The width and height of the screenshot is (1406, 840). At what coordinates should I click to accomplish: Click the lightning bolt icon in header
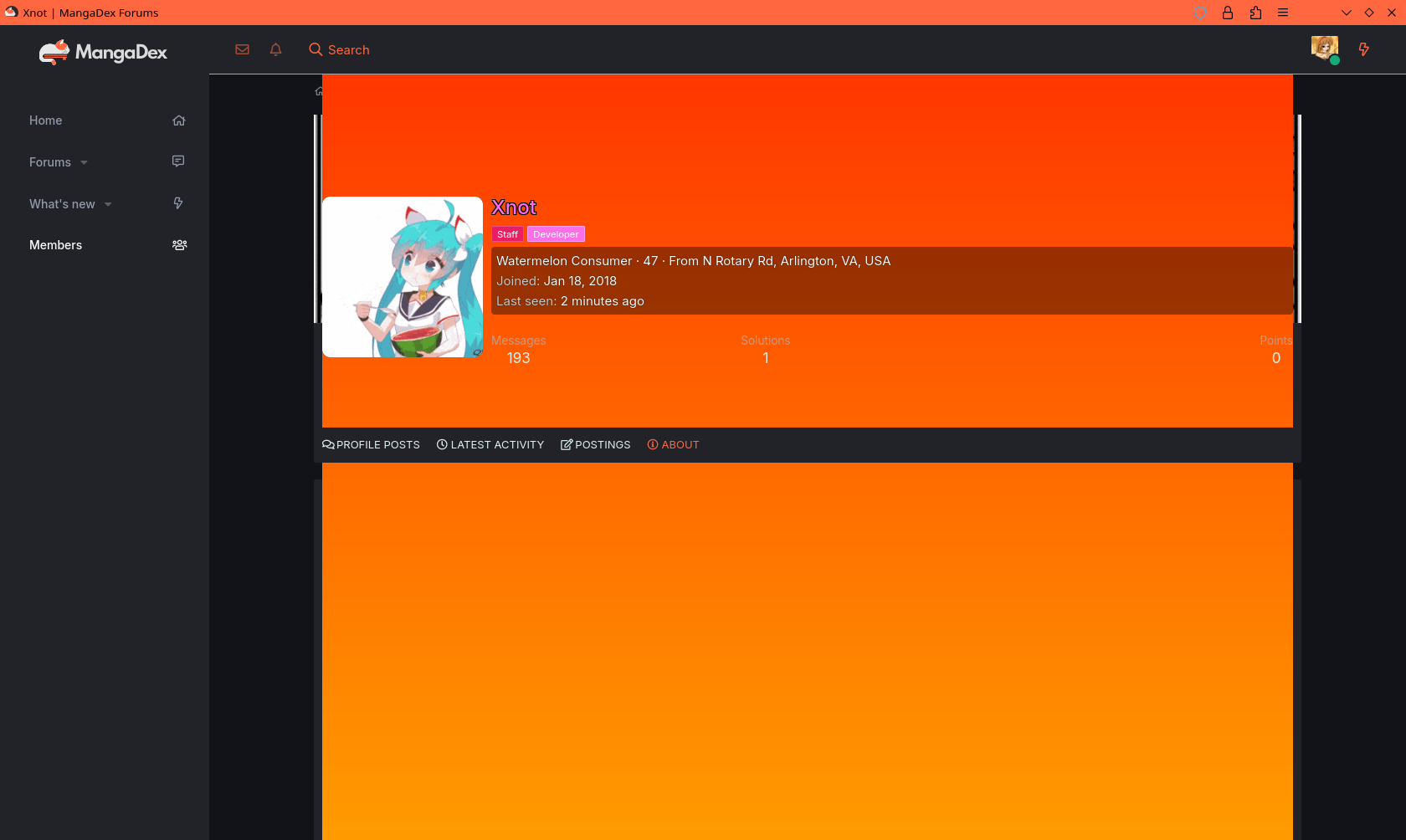[1363, 49]
